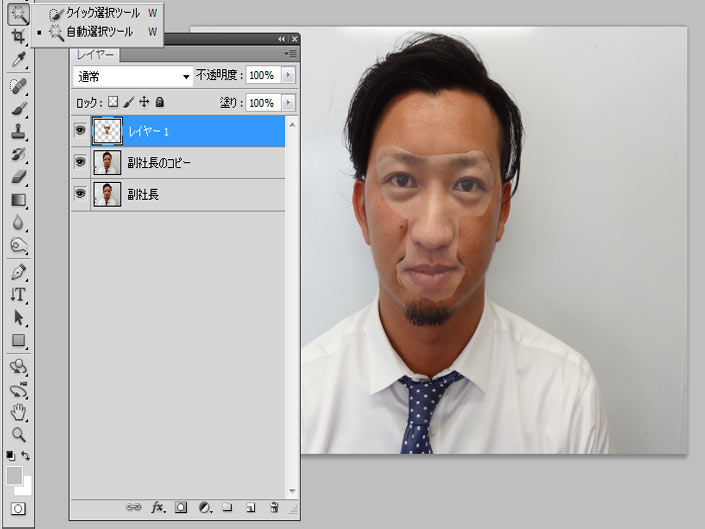Hide the 副社長のコピー layer
The height and width of the screenshot is (529, 705).
click(79, 162)
